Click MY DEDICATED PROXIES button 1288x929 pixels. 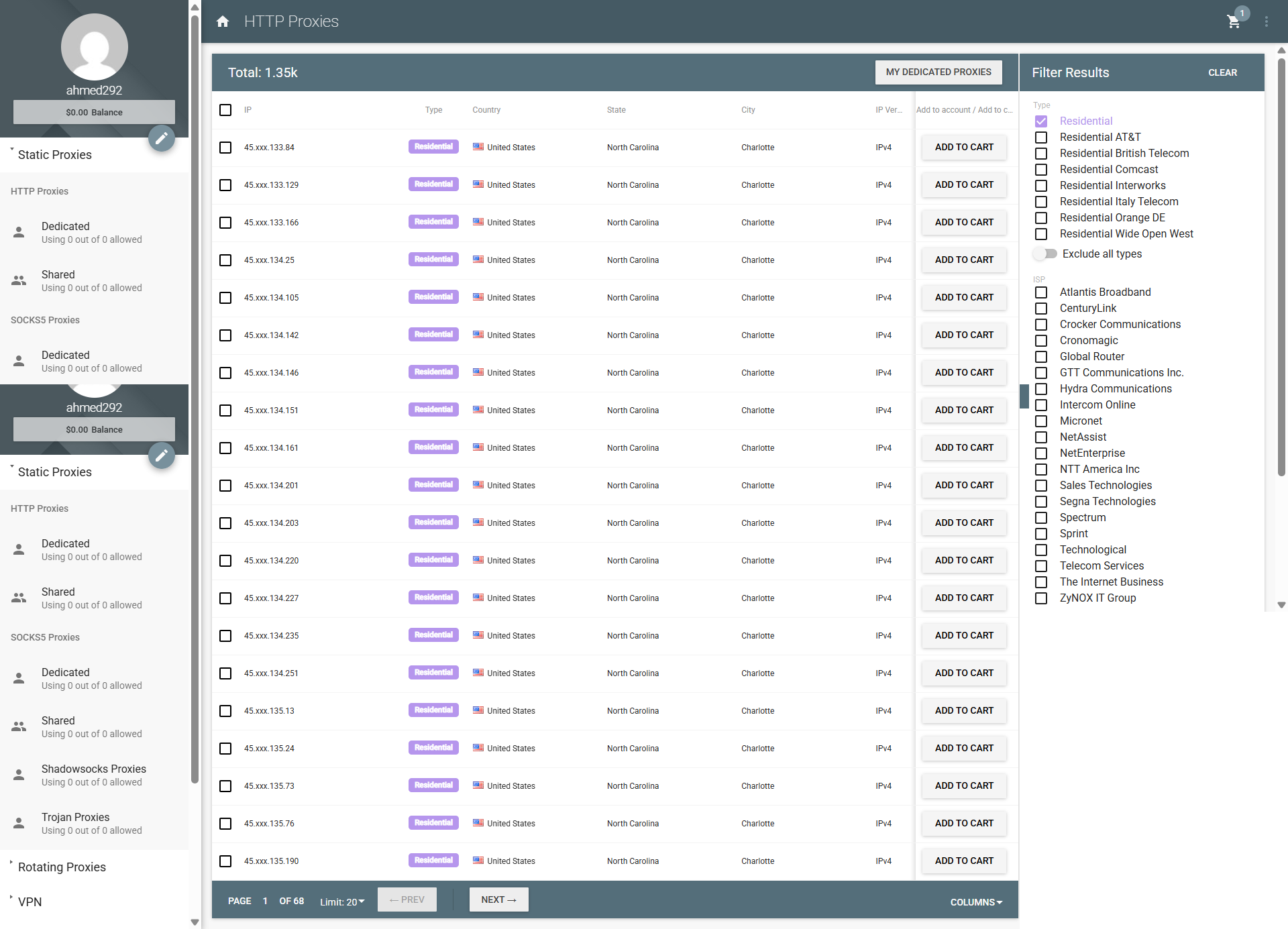pyautogui.click(x=938, y=72)
